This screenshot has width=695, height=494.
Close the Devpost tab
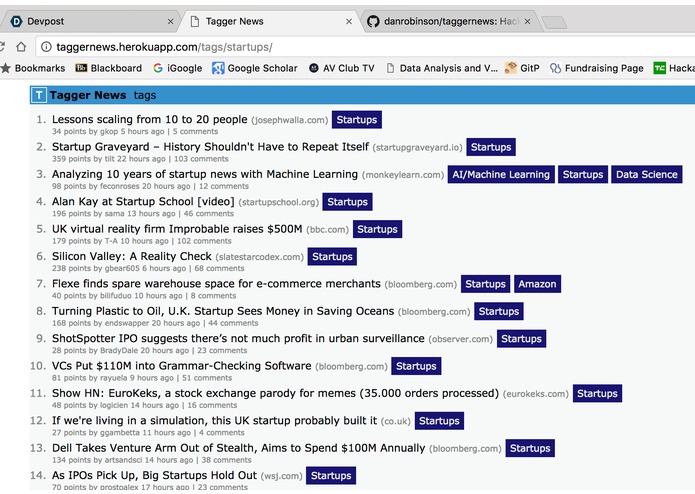(170, 21)
